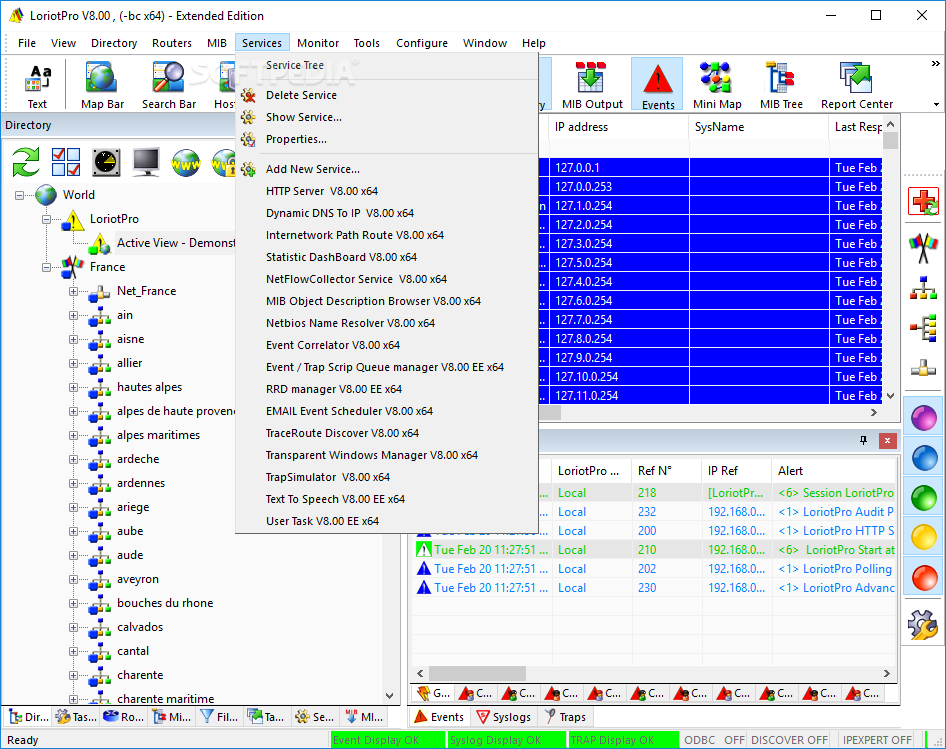Image resolution: width=946 pixels, height=749 pixels.
Task: Open Report Center toolbar icon
Action: (857, 86)
